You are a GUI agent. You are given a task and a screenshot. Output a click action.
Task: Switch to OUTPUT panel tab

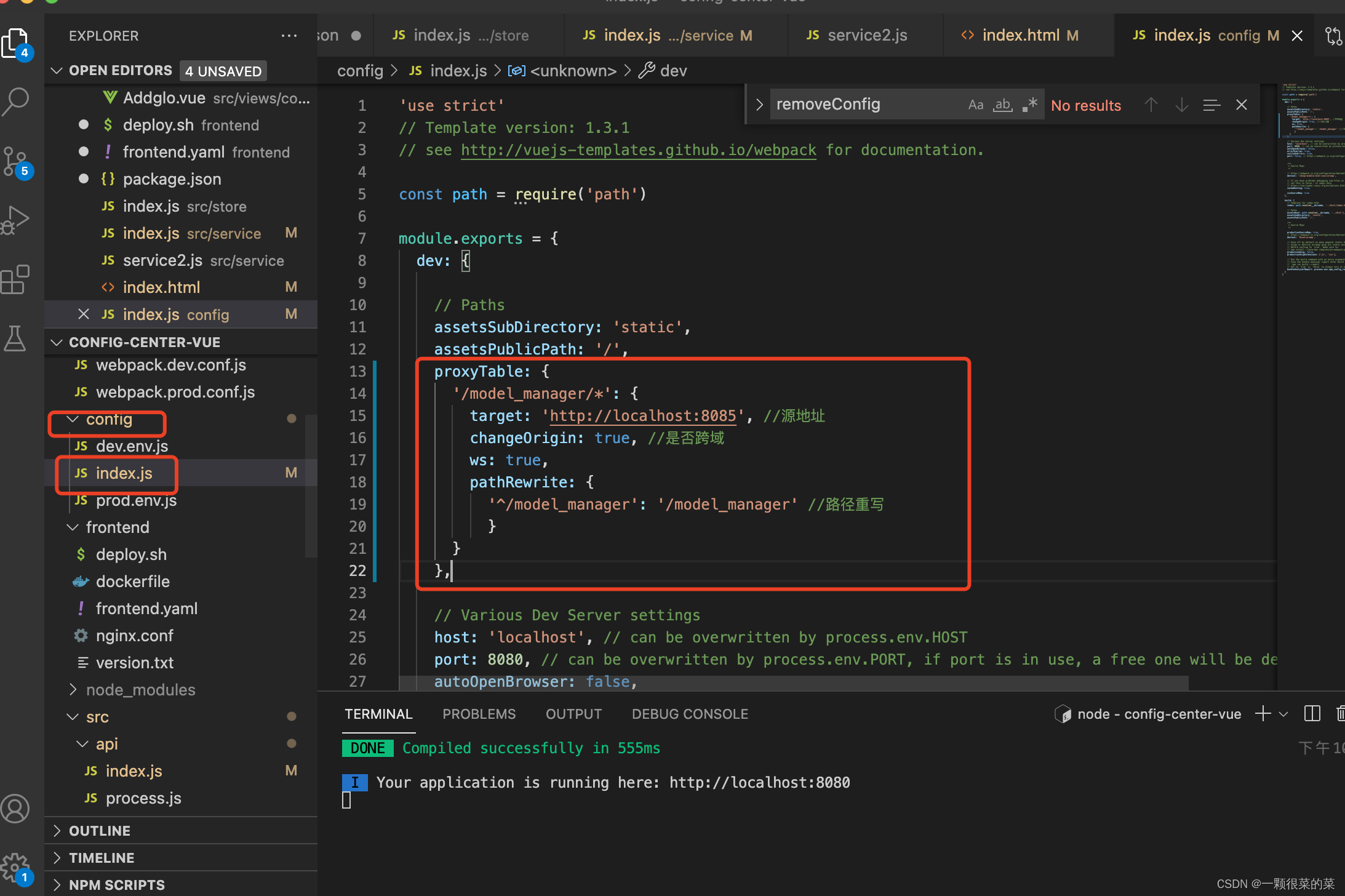573,714
